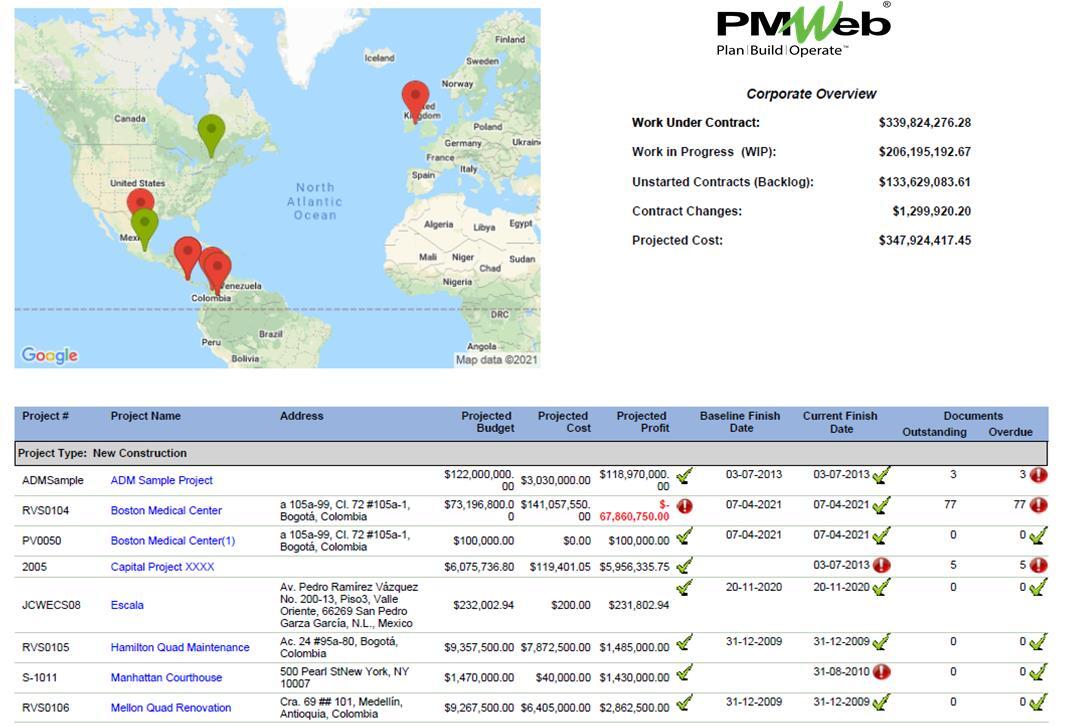Click green finish check for Mellon Quad Renovation

882,701
